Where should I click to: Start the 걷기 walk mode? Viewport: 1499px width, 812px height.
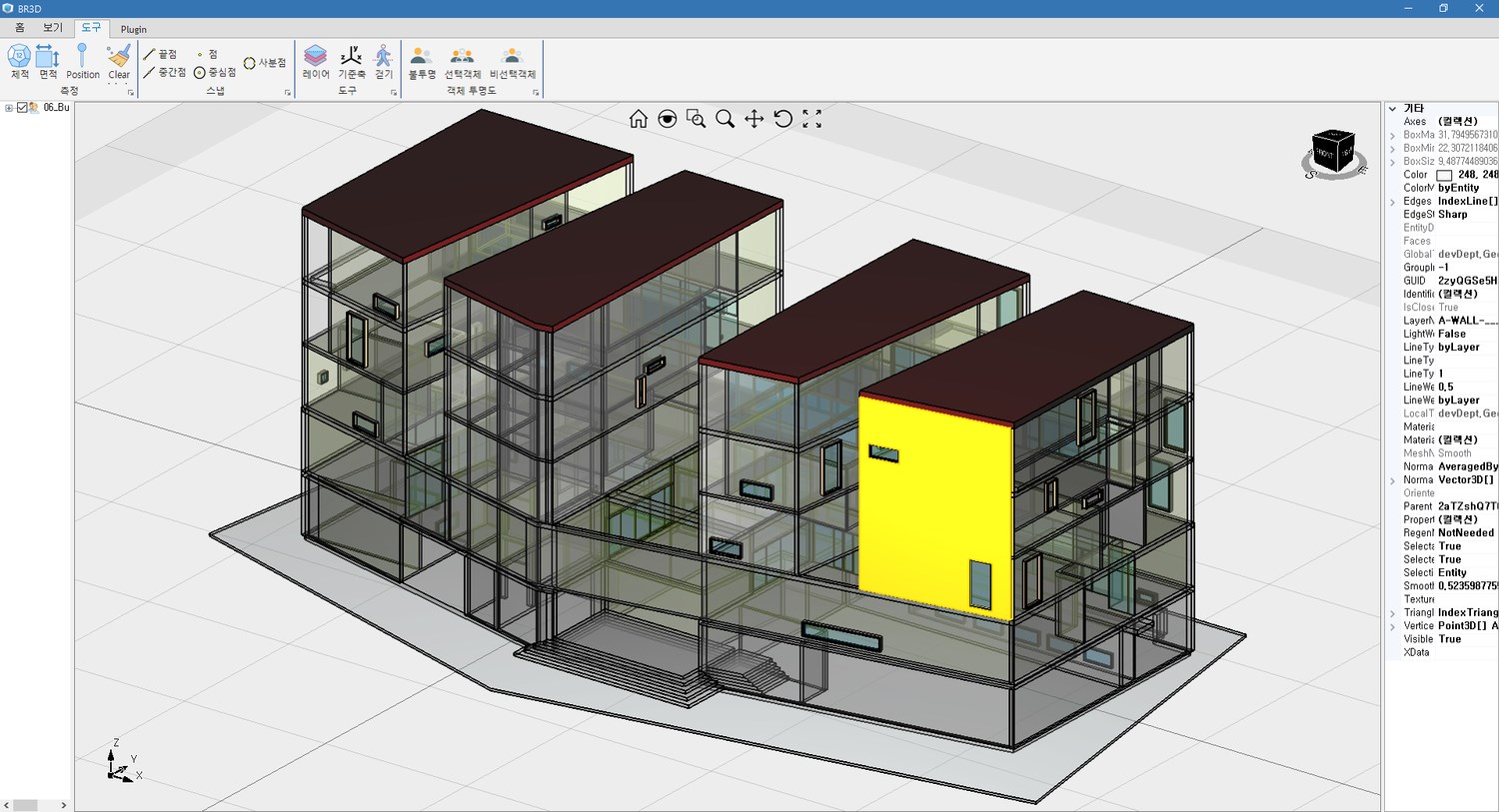click(x=384, y=62)
